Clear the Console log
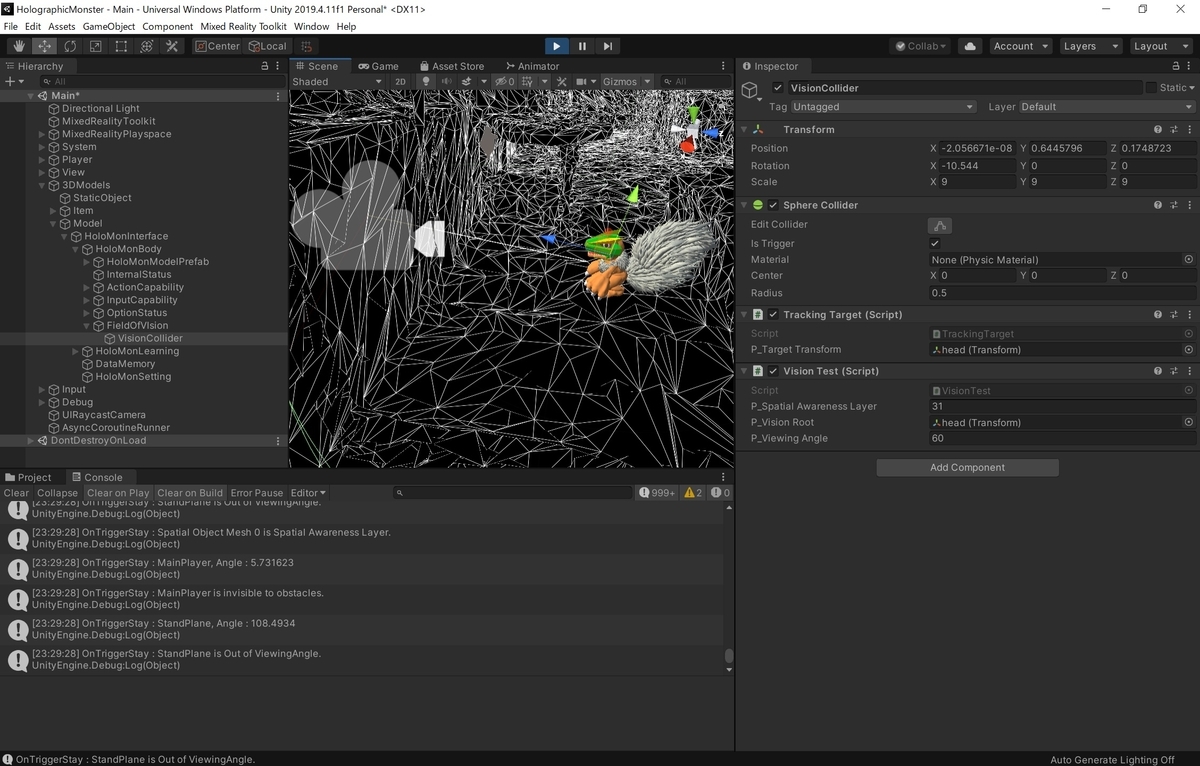The image size is (1200, 766). [16, 493]
